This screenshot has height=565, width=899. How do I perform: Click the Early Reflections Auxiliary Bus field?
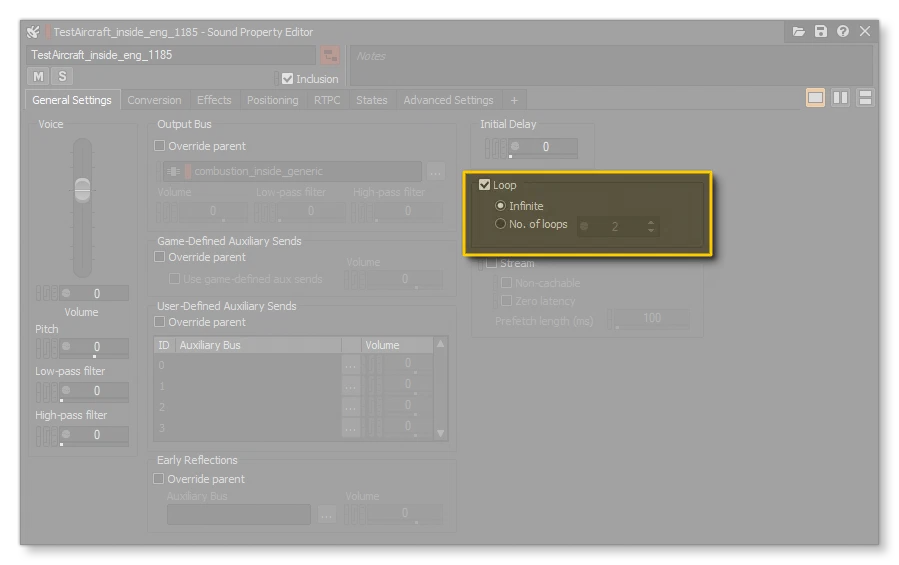[239, 515]
